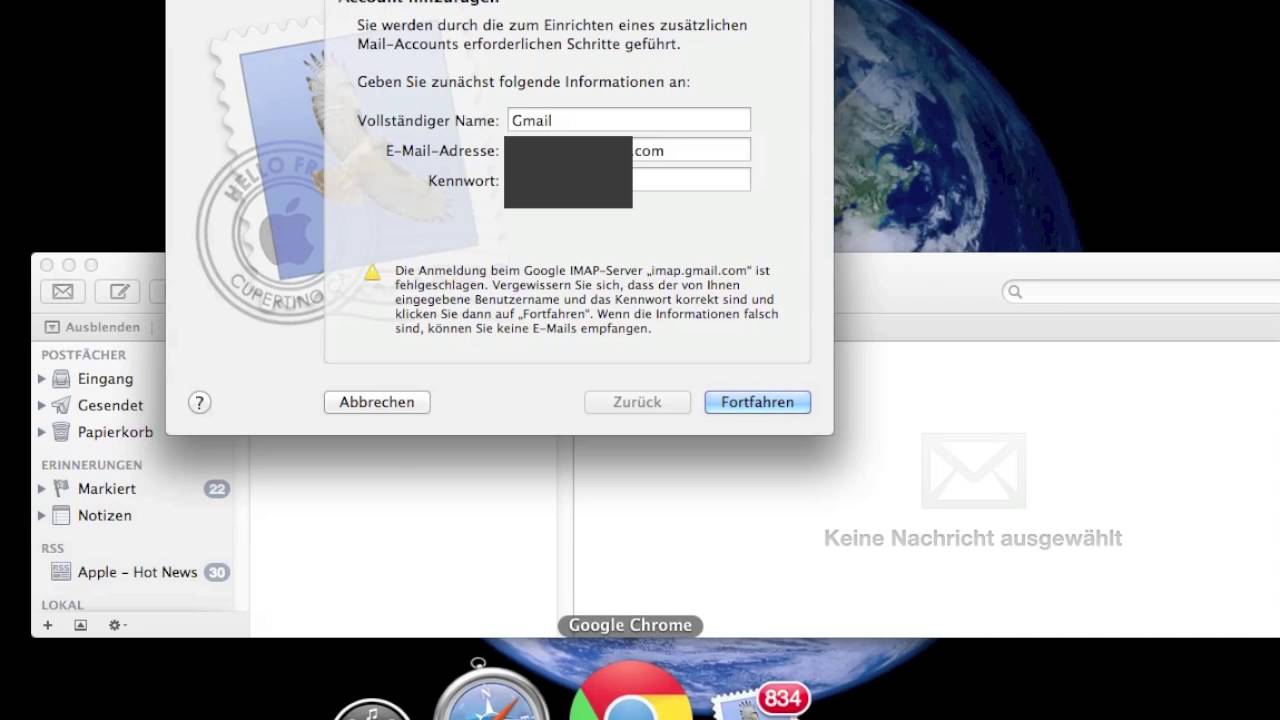Click the Gesendet paper plane icon
This screenshot has height=720, width=1280.
click(x=62, y=405)
